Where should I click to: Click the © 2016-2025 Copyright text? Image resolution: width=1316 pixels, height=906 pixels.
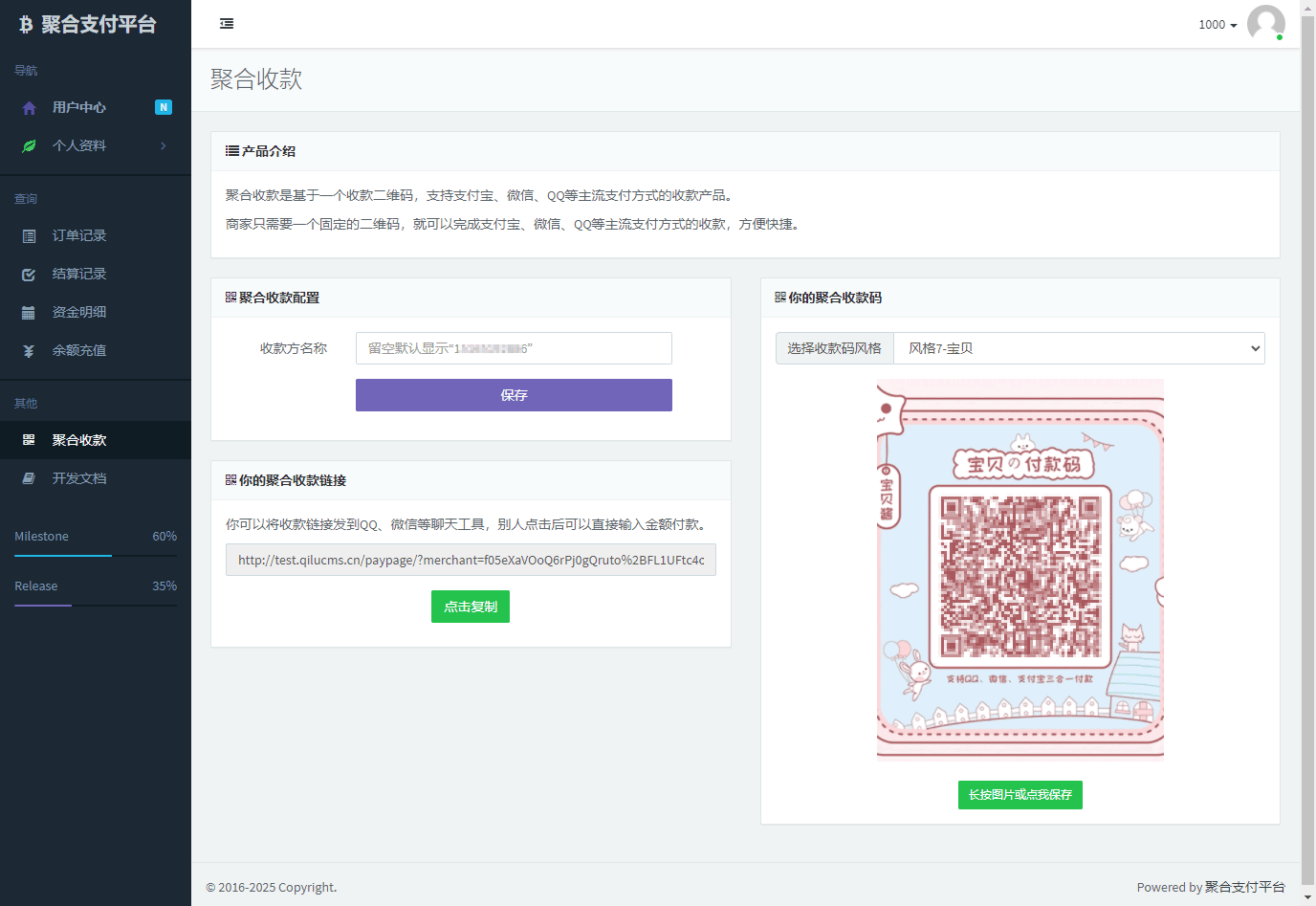[x=272, y=888]
